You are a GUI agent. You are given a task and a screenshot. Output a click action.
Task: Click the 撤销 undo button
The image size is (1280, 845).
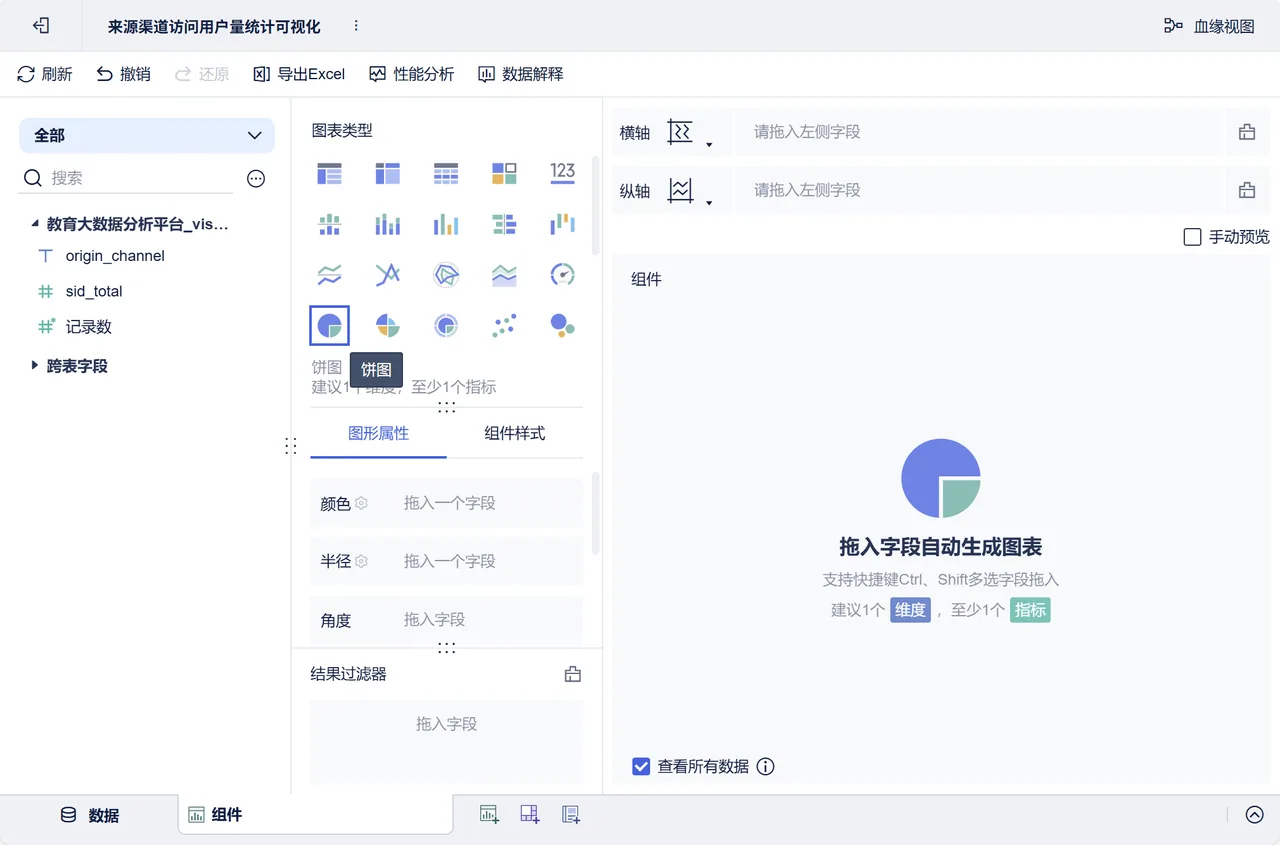123,74
